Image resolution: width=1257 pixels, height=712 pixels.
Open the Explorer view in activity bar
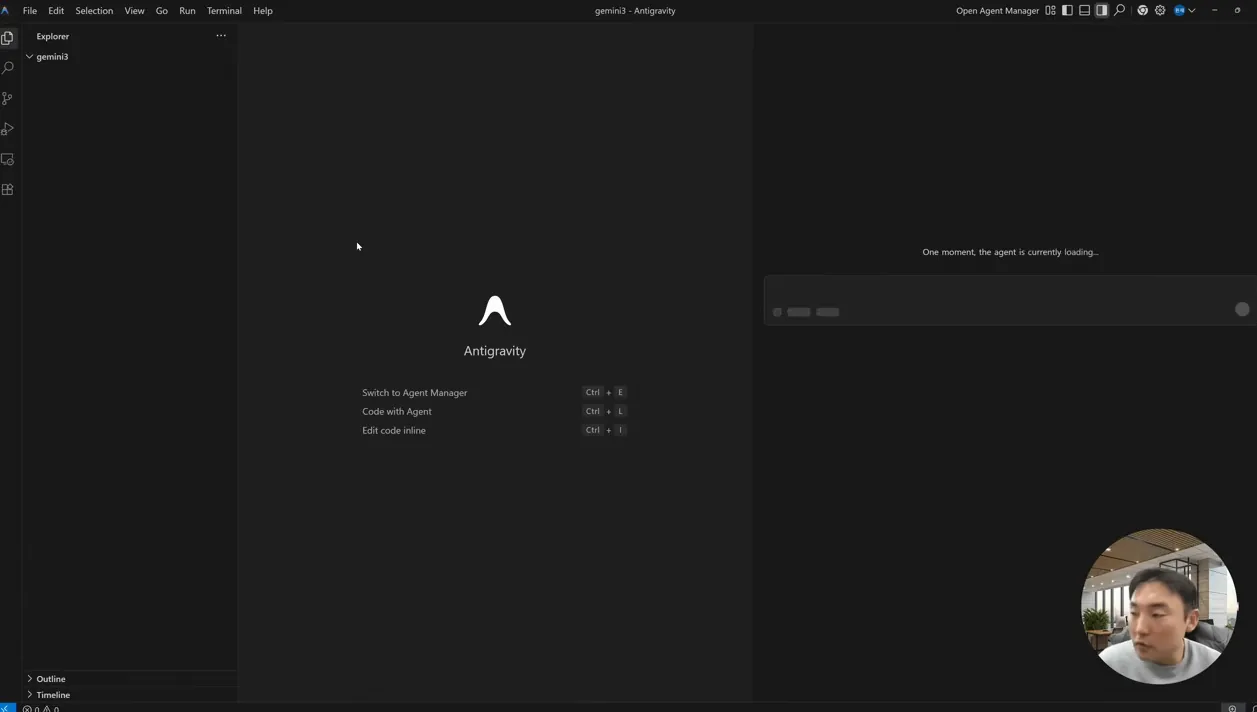click(x=8, y=38)
